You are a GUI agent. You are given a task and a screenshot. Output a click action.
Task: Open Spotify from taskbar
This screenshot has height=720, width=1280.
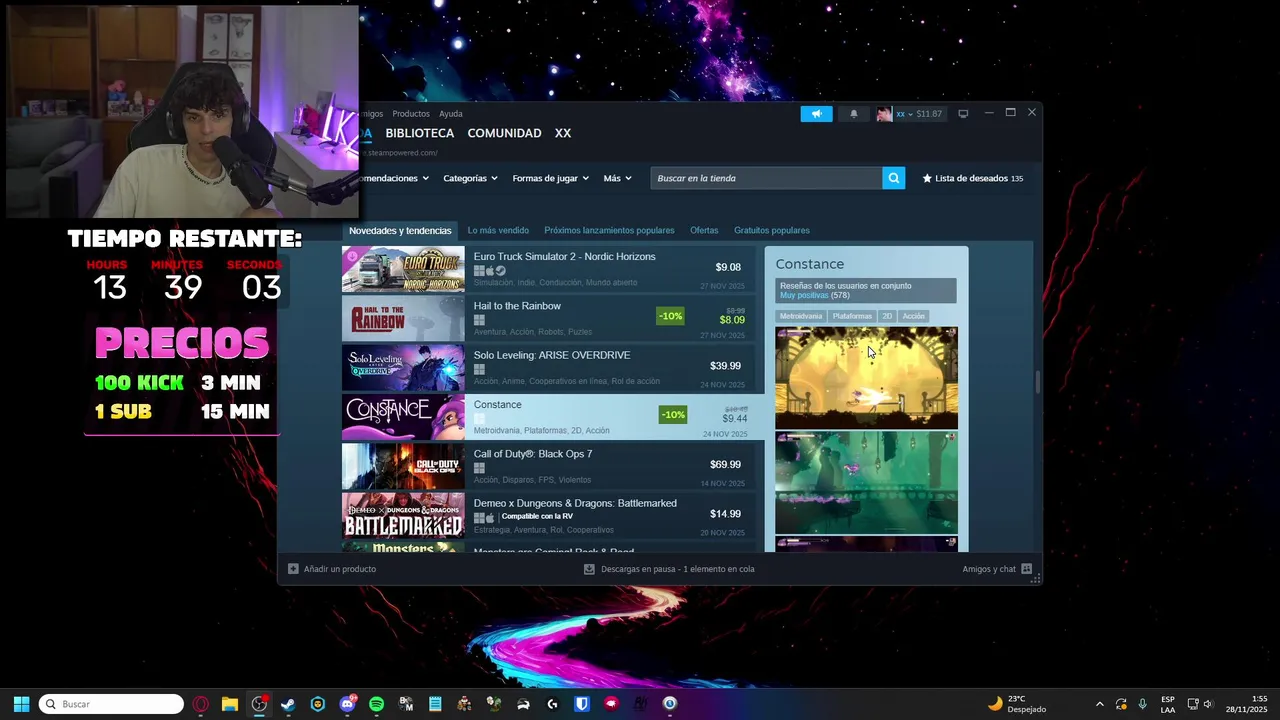point(376,704)
